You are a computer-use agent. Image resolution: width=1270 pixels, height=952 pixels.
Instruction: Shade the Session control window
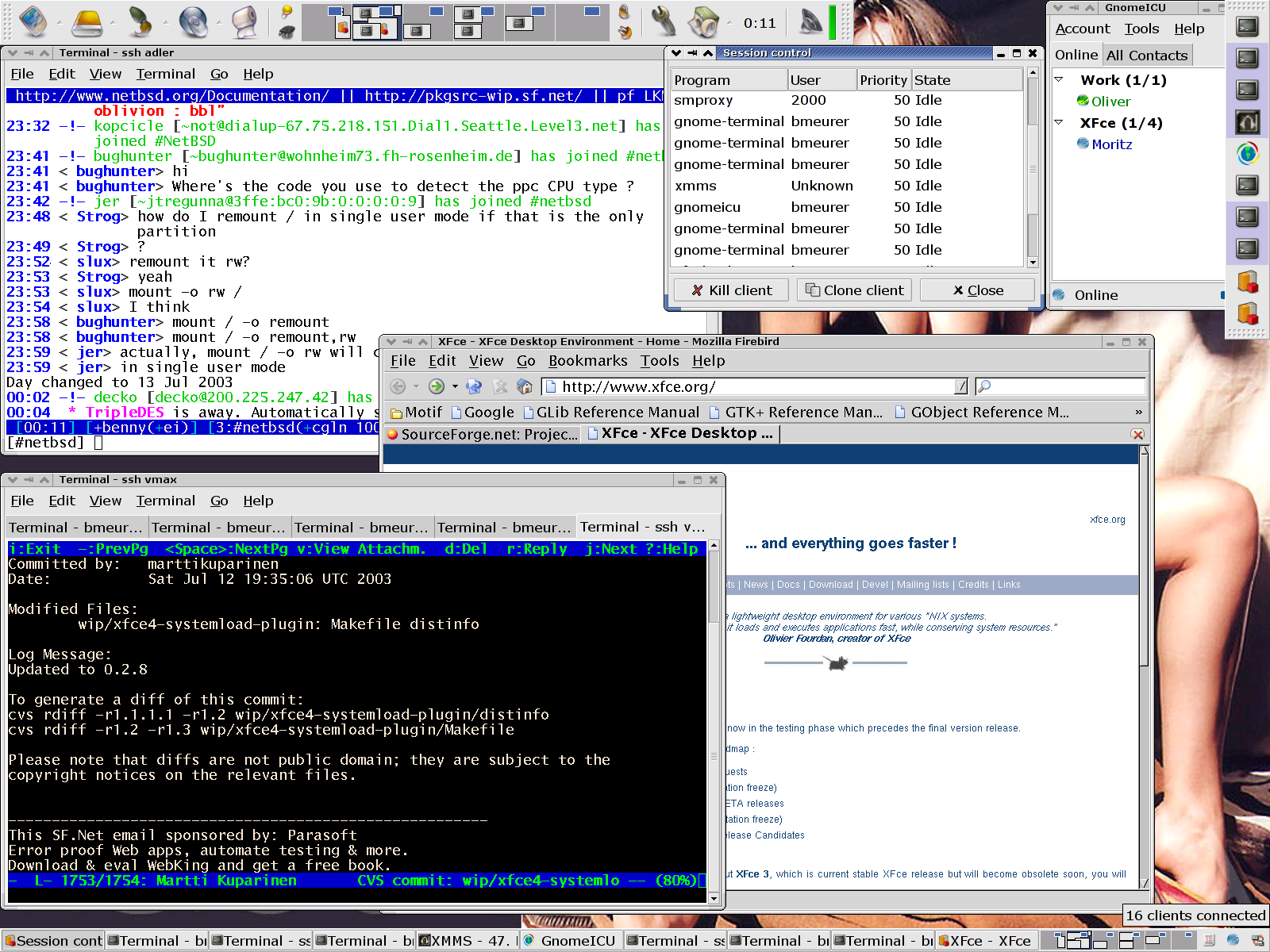(x=707, y=53)
